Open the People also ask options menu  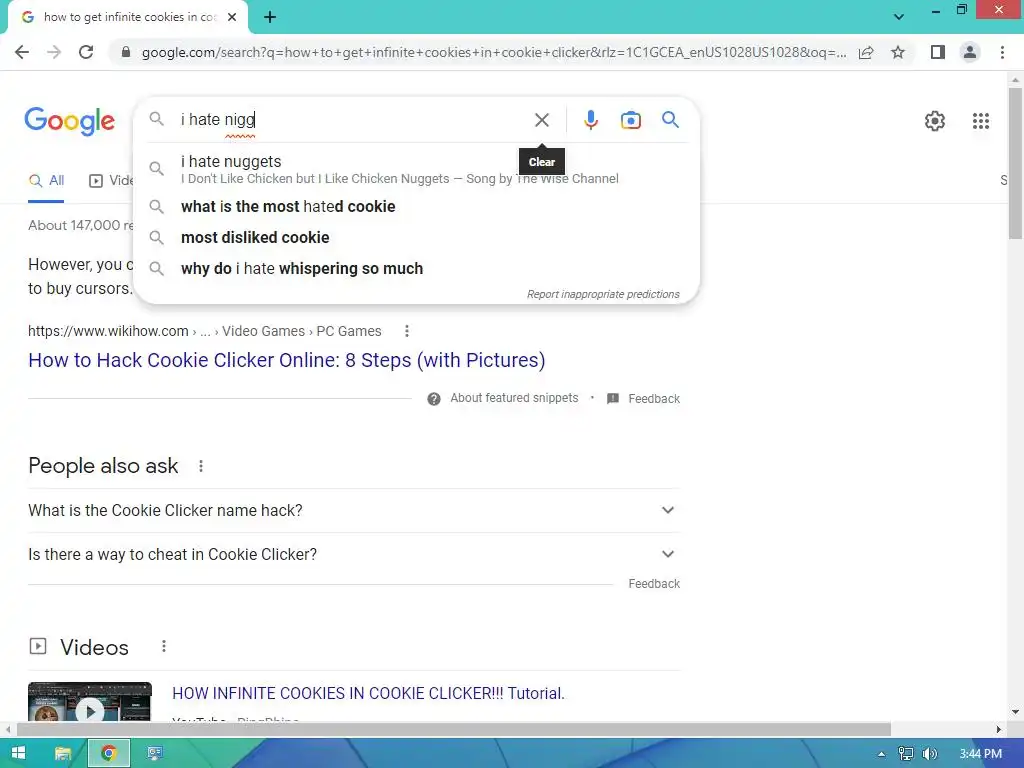click(201, 466)
